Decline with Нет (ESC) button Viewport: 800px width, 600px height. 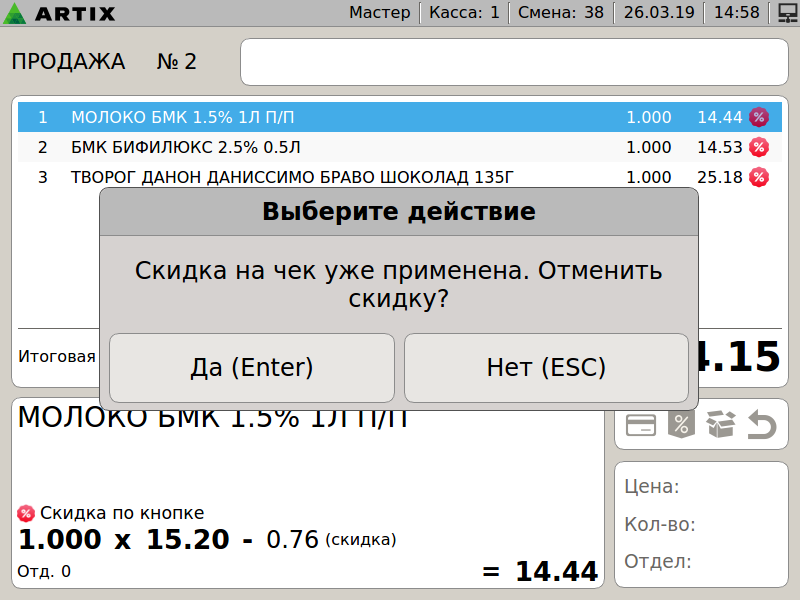click(x=546, y=368)
